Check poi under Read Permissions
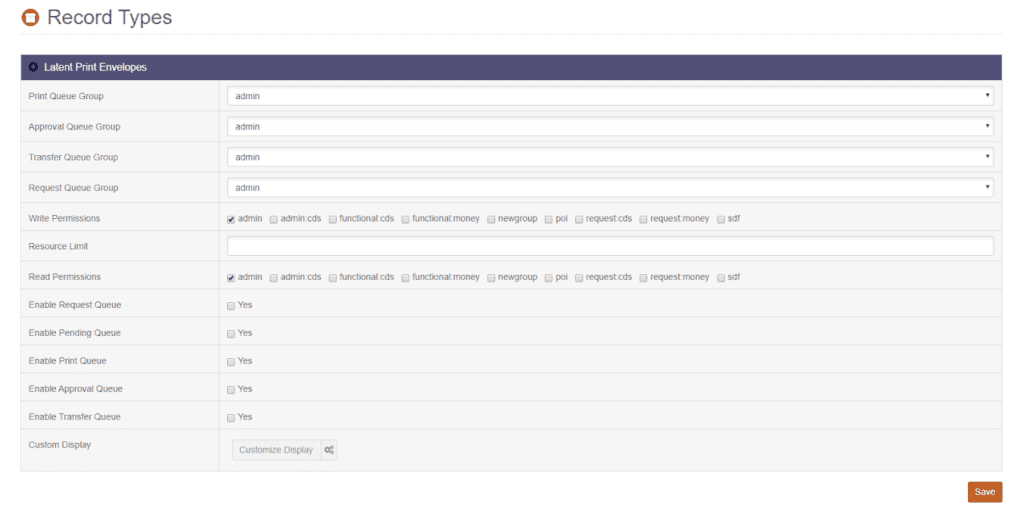 (549, 278)
